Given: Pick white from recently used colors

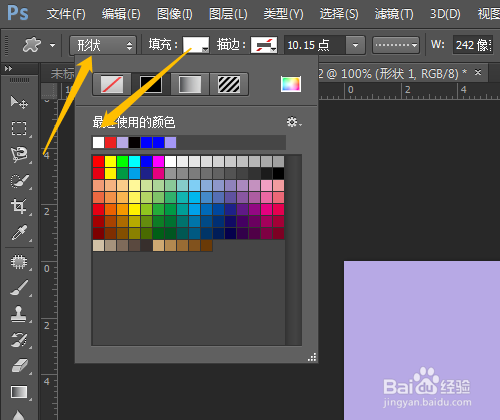Looking at the screenshot, I should [x=98, y=142].
